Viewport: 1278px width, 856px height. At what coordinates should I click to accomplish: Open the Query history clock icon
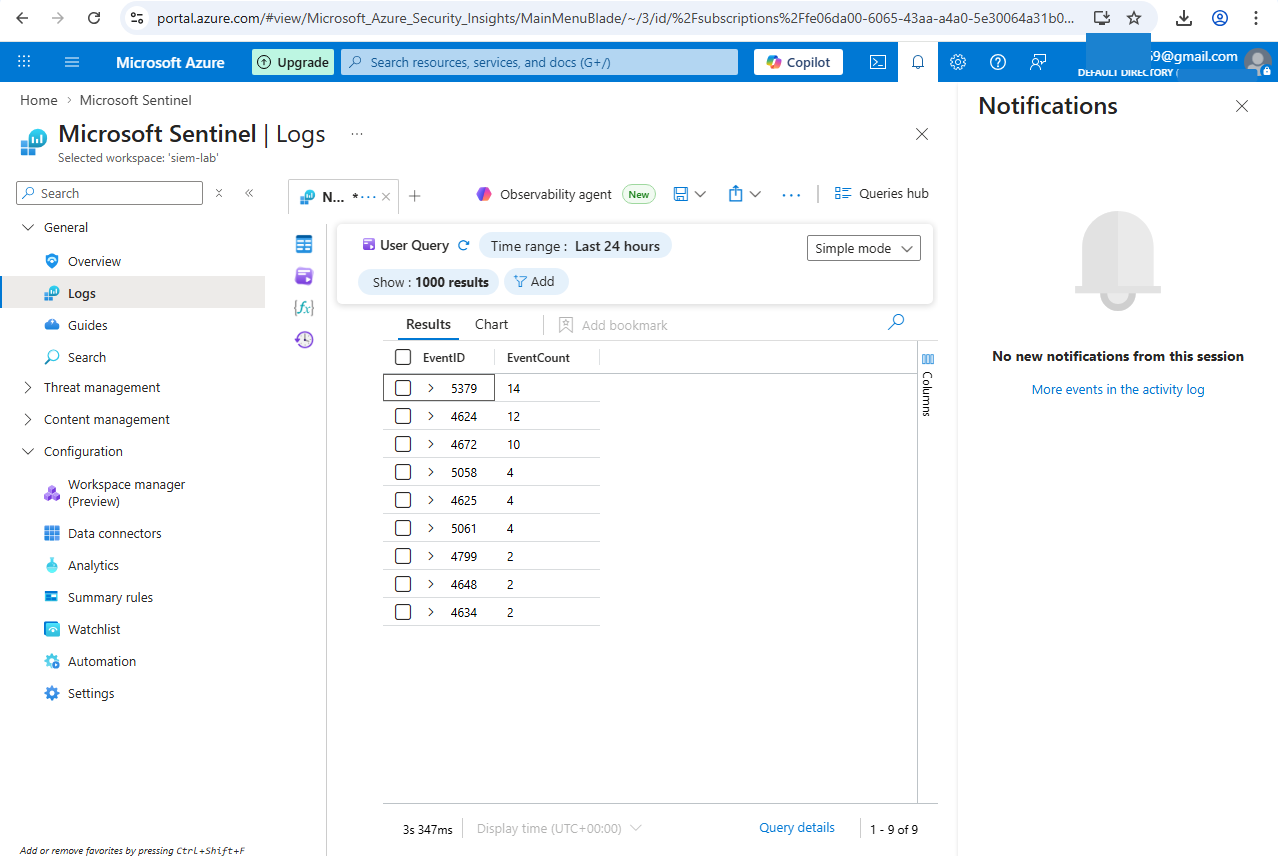click(304, 340)
